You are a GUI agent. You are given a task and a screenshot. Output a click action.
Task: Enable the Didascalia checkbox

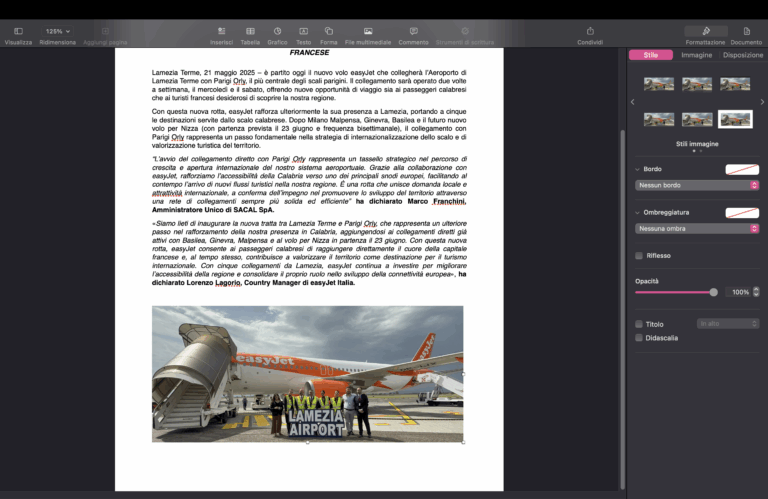tap(639, 338)
